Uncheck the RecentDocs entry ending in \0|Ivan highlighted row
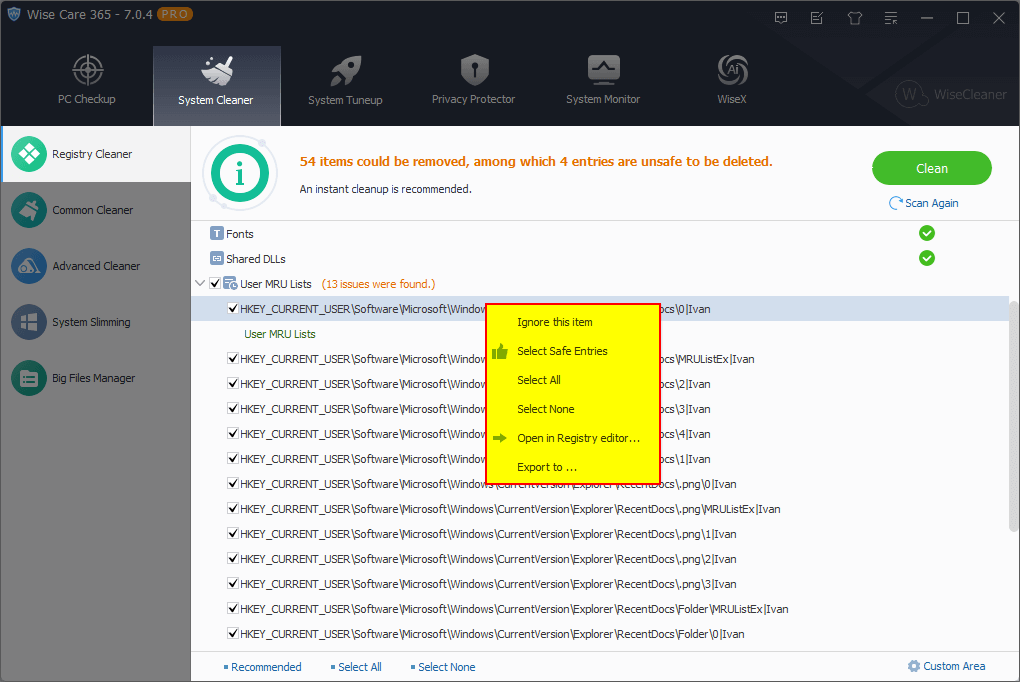 [x=233, y=308]
